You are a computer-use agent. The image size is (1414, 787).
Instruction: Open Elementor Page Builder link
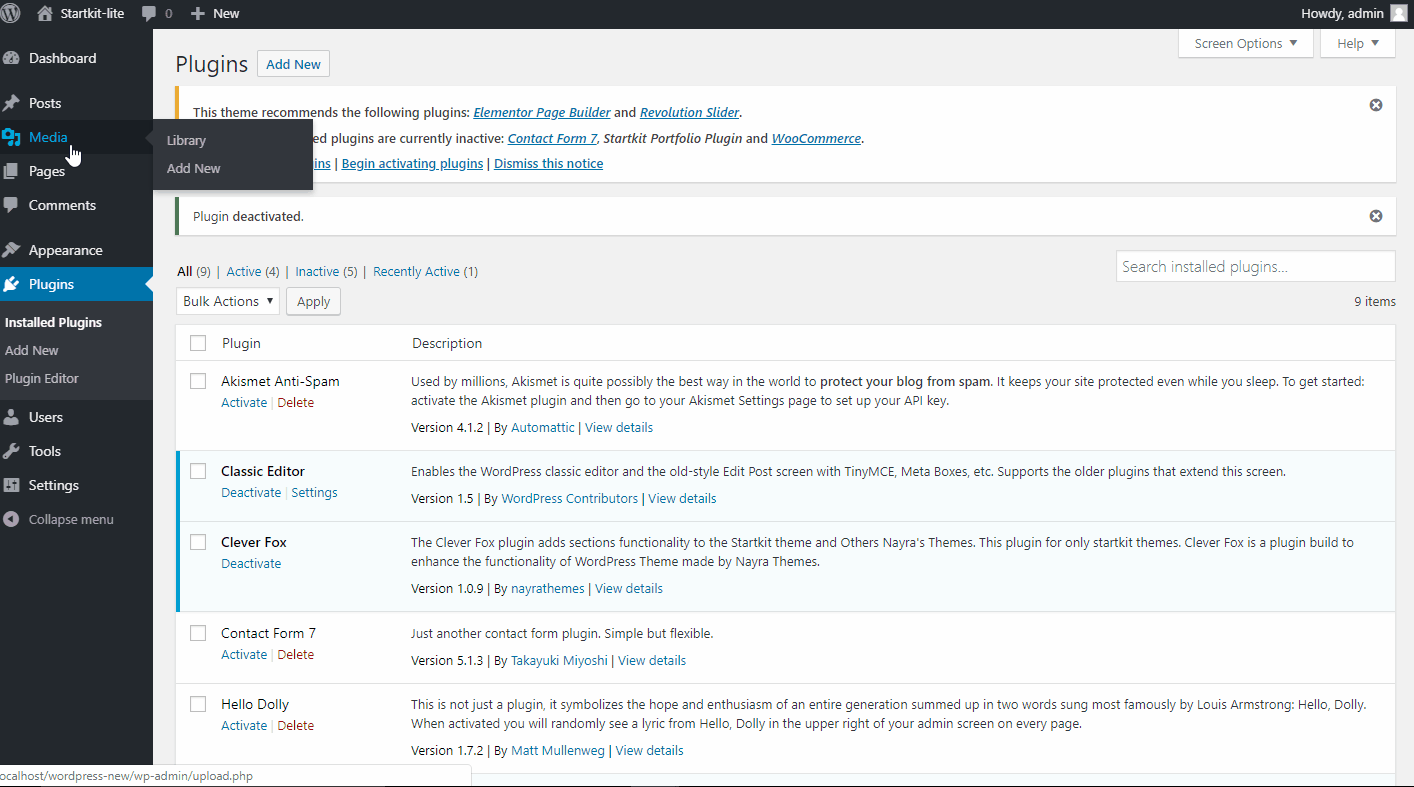pyautogui.click(x=542, y=112)
